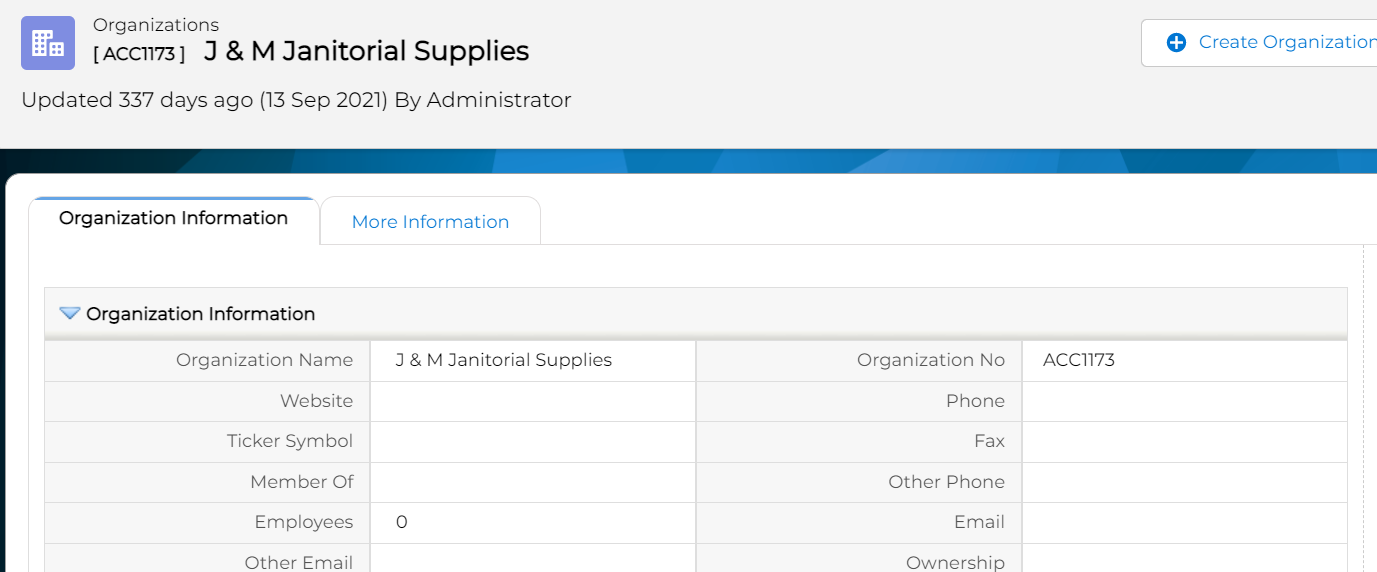
Task: Click the J & M Janitorial Supplies header title
Action: coord(366,51)
